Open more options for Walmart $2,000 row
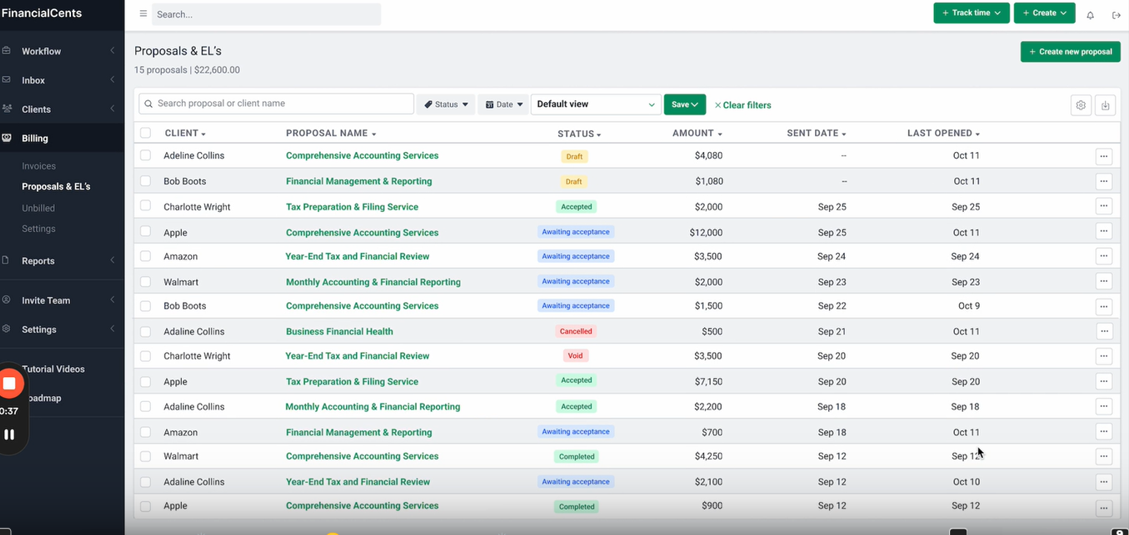The width and height of the screenshot is (1129, 535). click(1104, 282)
